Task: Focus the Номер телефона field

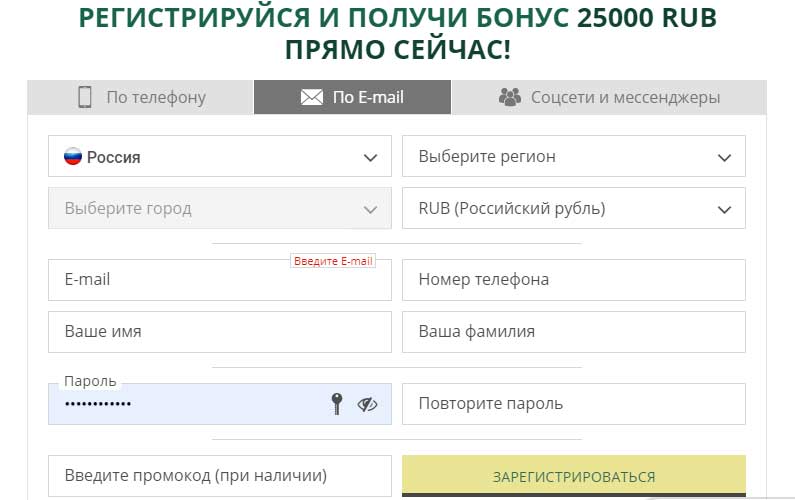Action: (x=574, y=280)
